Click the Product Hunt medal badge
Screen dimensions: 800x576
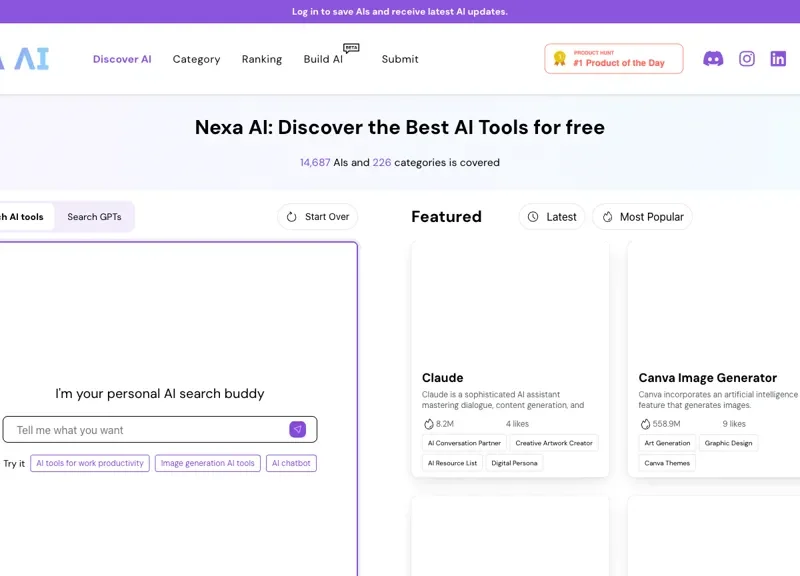point(614,59)
